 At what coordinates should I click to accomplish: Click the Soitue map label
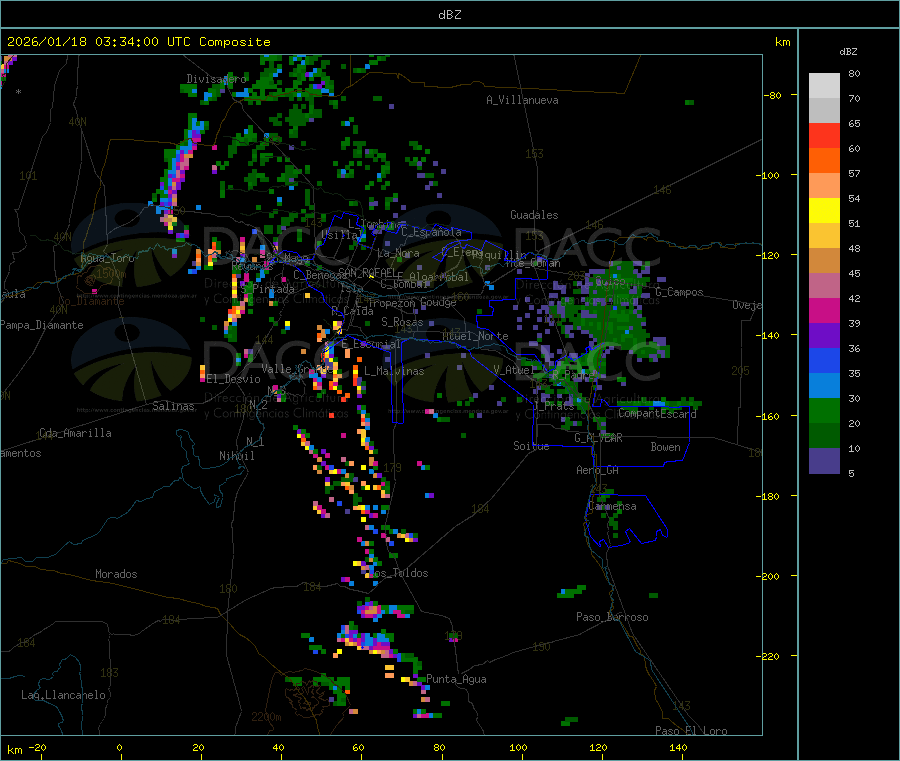click(x=531, y=446)
